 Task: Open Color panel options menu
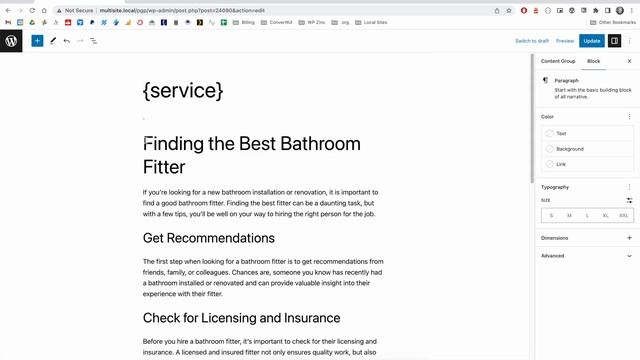tap(629, 117)
